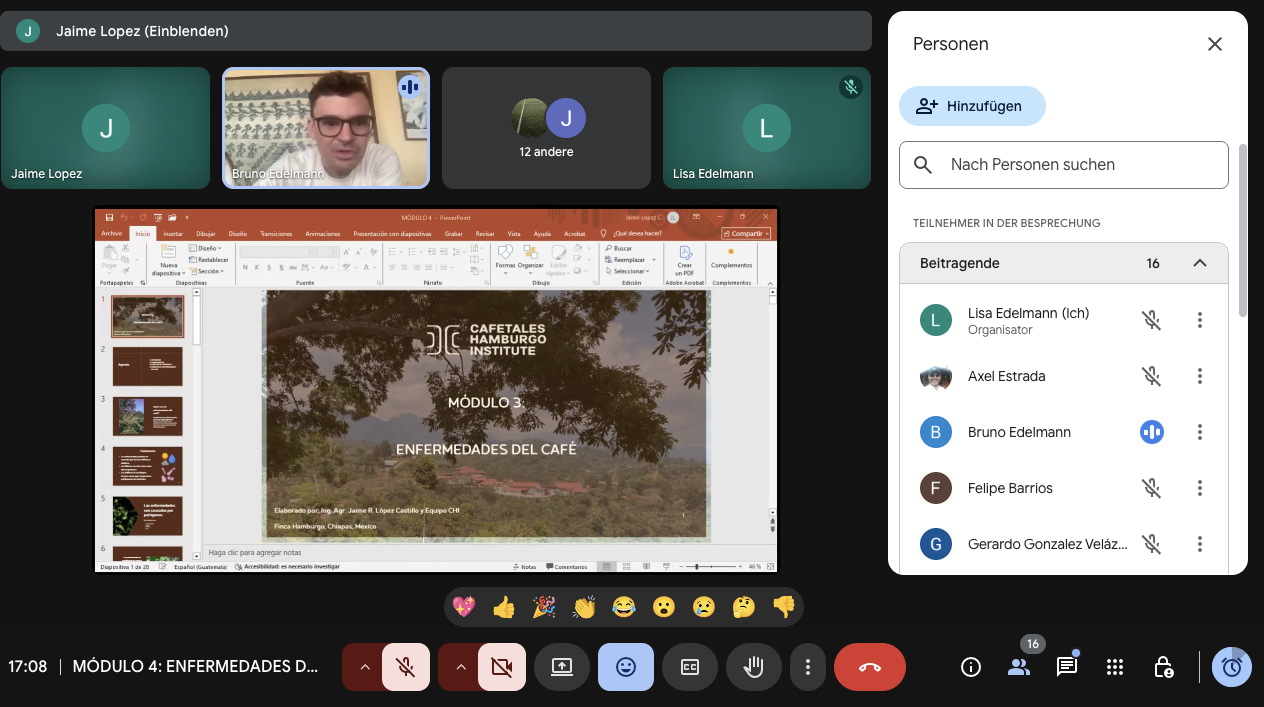Open the chat messages panel
The height and width of the screenshot is (707, 1264).
click(1067, 667)
